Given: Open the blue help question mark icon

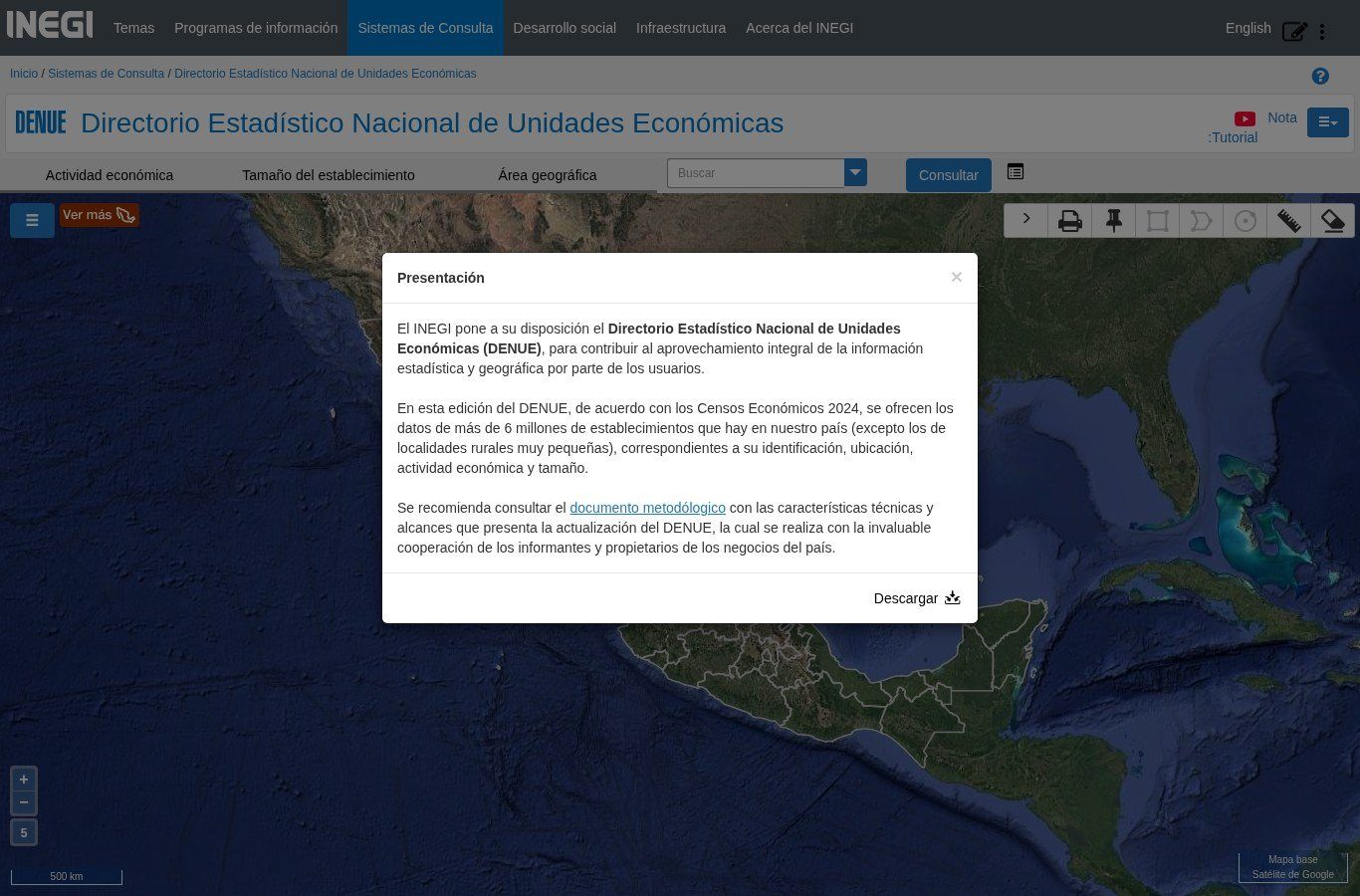Looking at the screenshot, I should [x=1320, y=77].
